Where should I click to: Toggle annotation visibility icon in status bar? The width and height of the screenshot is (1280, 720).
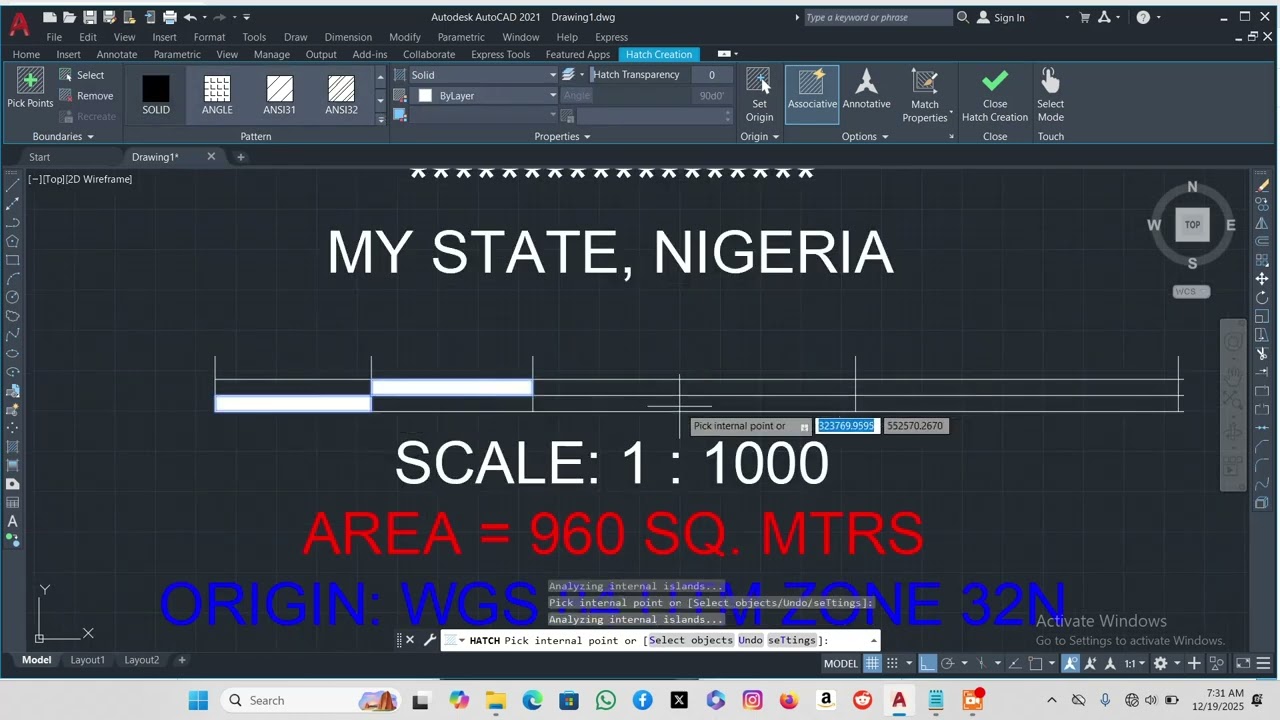pyautogui.click(x=1071, y=663)
